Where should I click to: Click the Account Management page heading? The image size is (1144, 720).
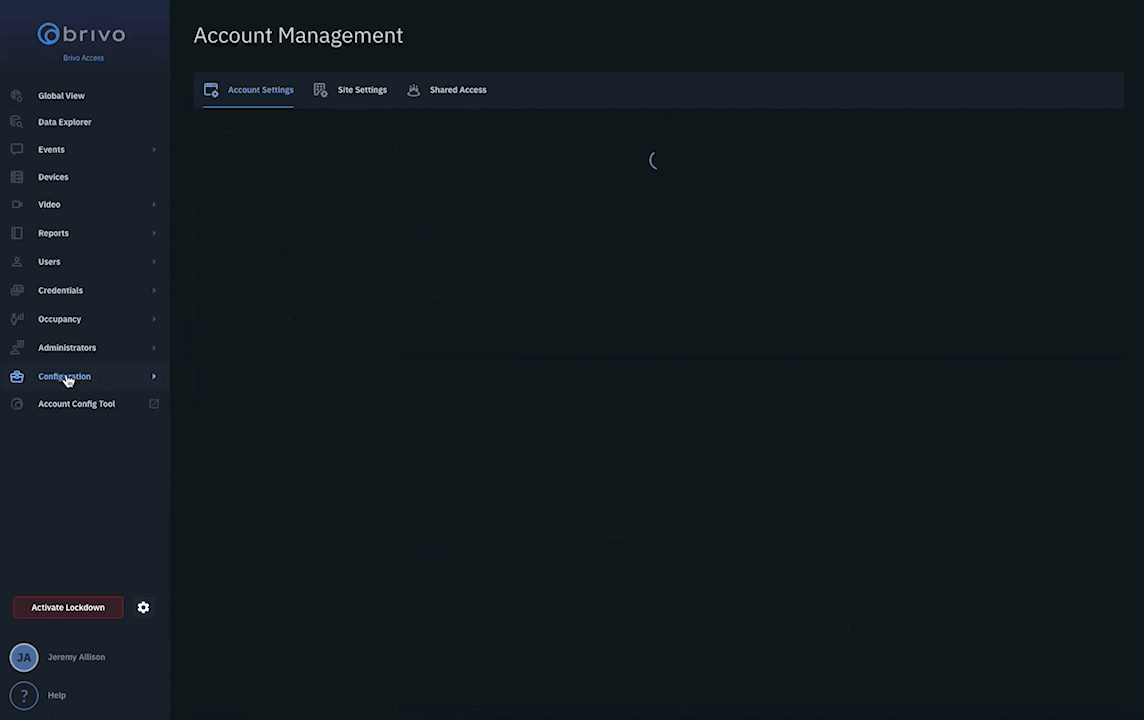coord(298,35)
